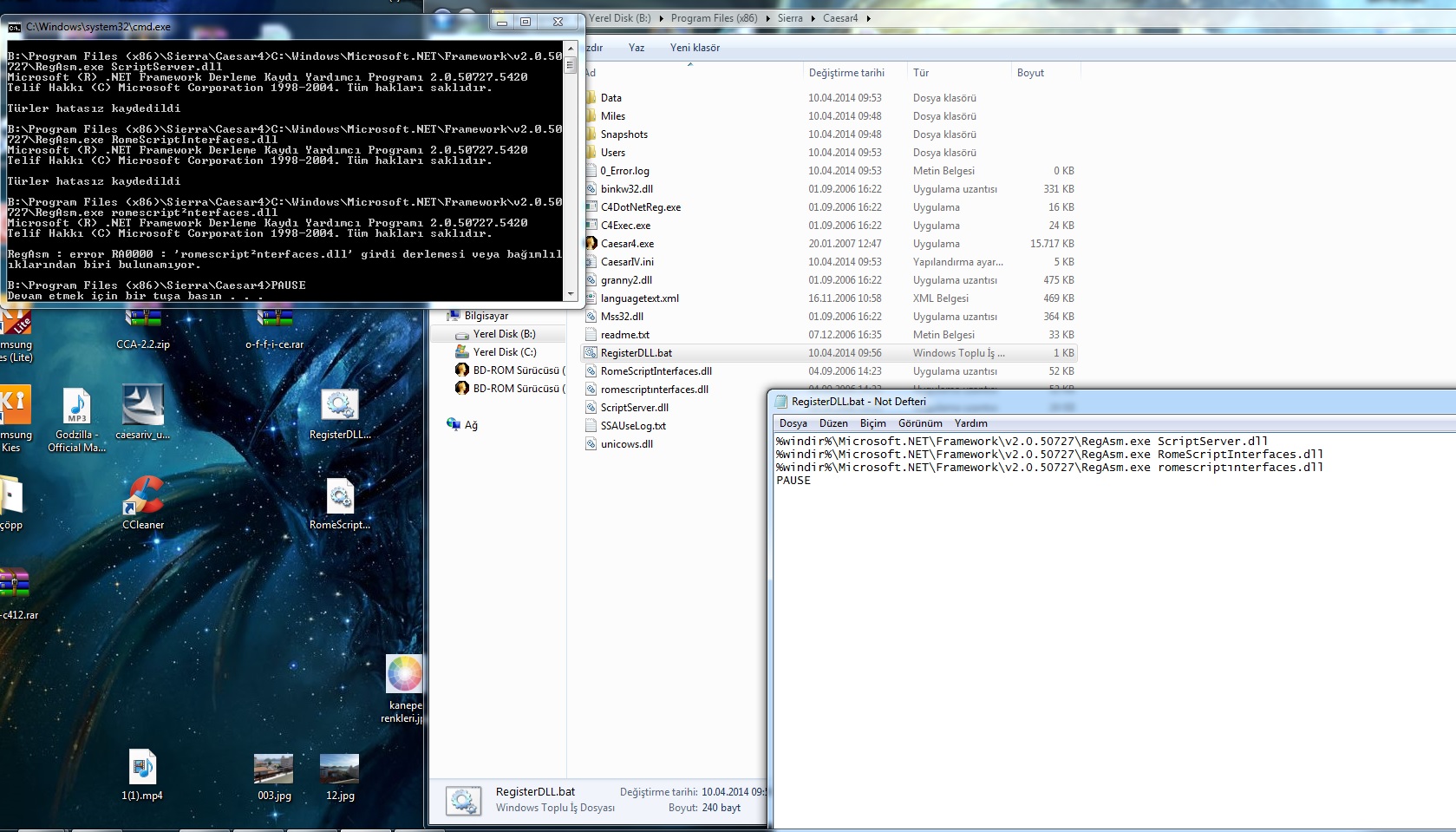
Task: Expand the breadcrumb arrow after Caesar4
Action: (x=868, y=18)
